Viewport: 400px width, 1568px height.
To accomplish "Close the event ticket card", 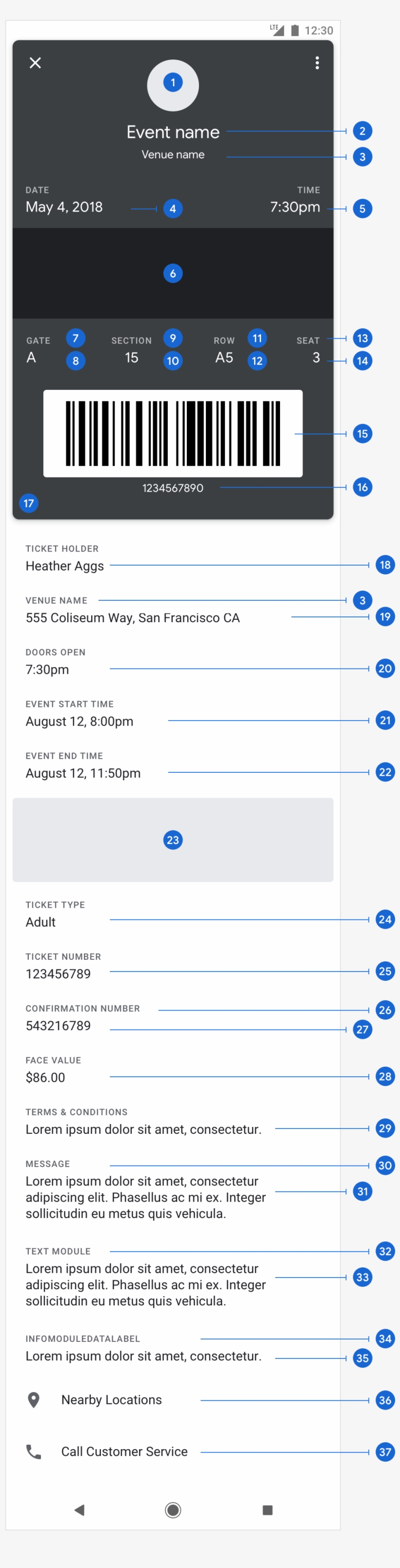I will pos(35,63).
